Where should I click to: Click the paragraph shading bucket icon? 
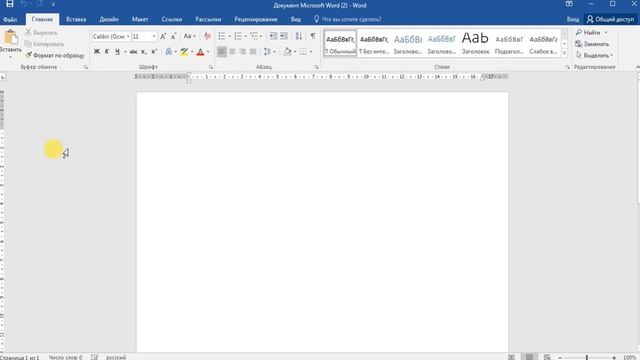(287, 51)
